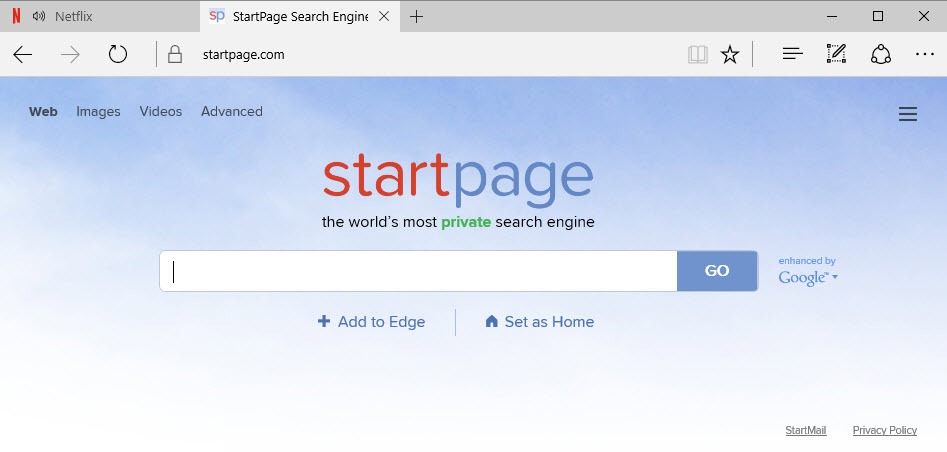Viewport: 947px width, 452px height.
Task: Open a new tab with plus button
Action: coord(417,16)
